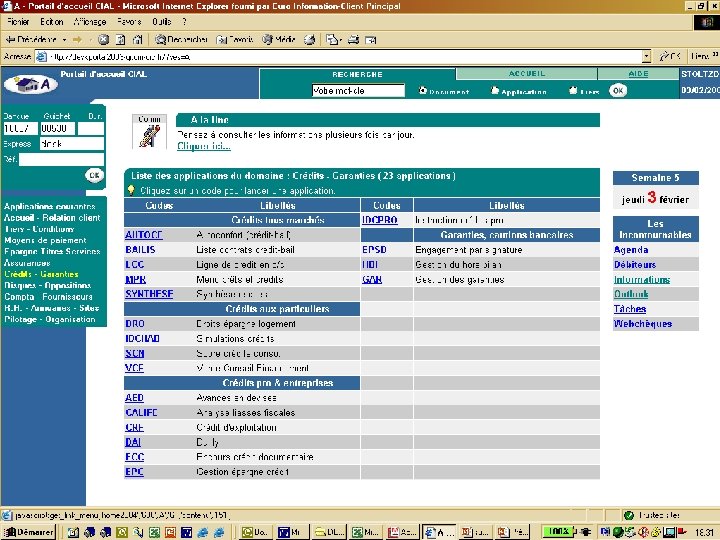Image resolution: width=720 pixels, height=540 pixels.
Task: Open Favoris in the browser toolbar
Action: pos(234,39)
